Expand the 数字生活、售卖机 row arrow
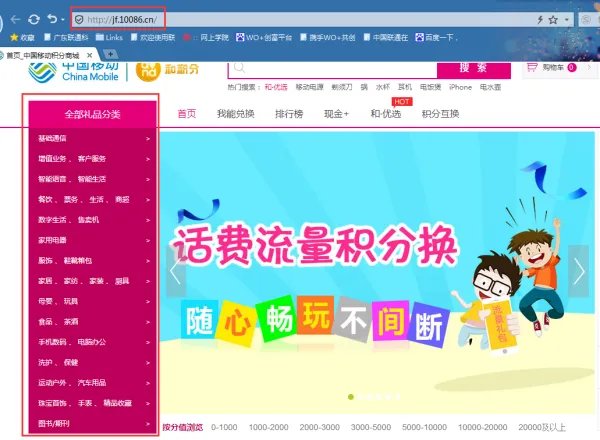Screen dimensions: 600x440 [148, 220]
